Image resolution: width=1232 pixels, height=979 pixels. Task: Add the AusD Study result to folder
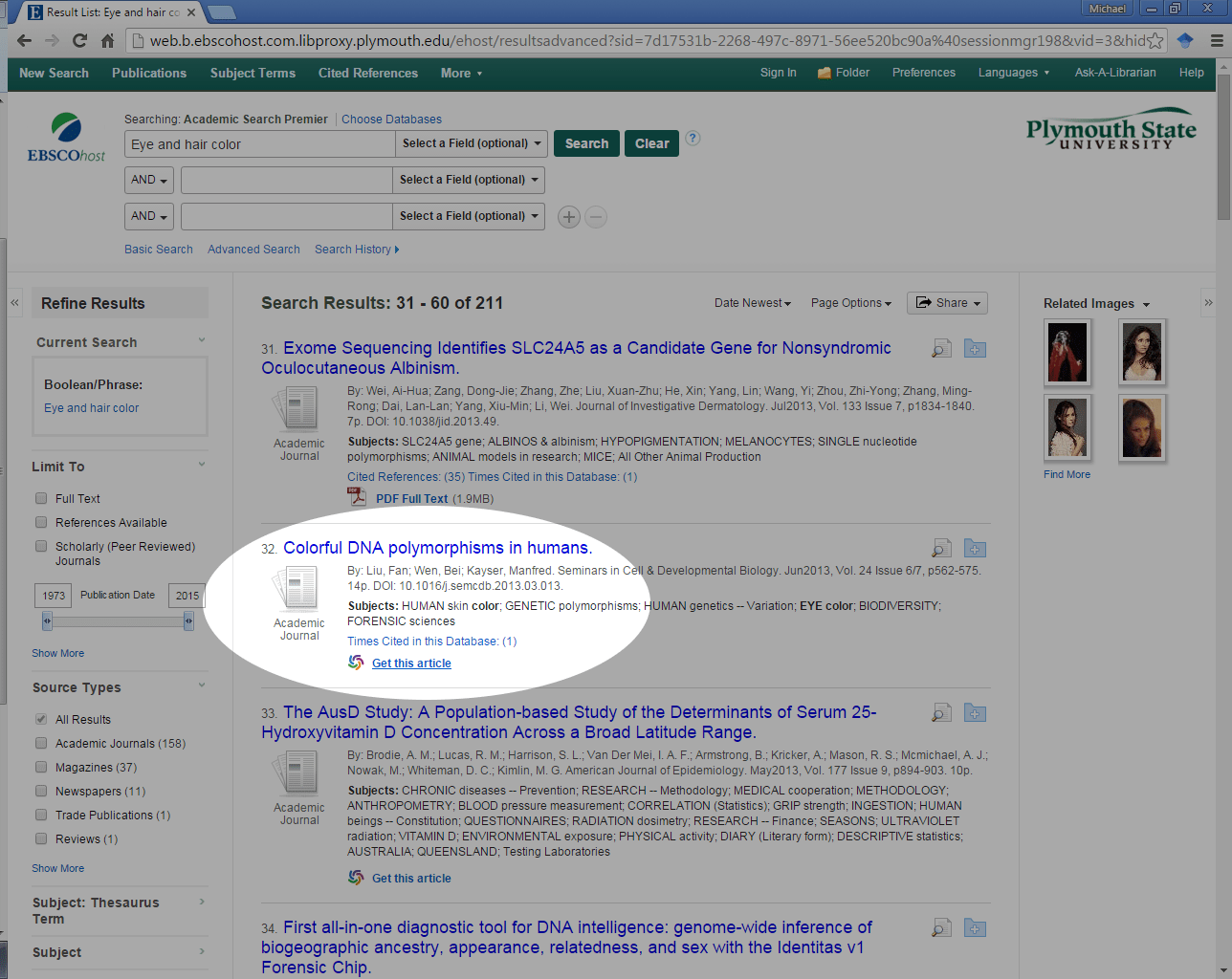click(975, 713)
